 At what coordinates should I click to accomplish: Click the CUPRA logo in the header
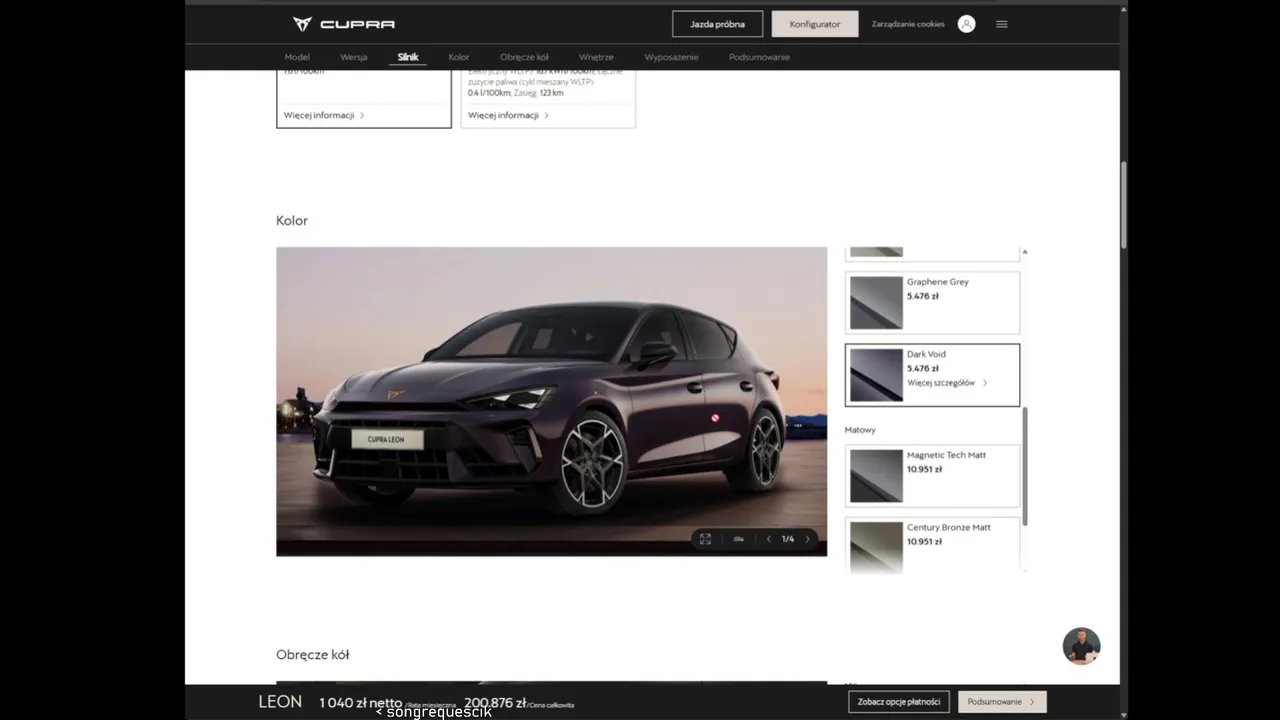[x=343, y=24]
